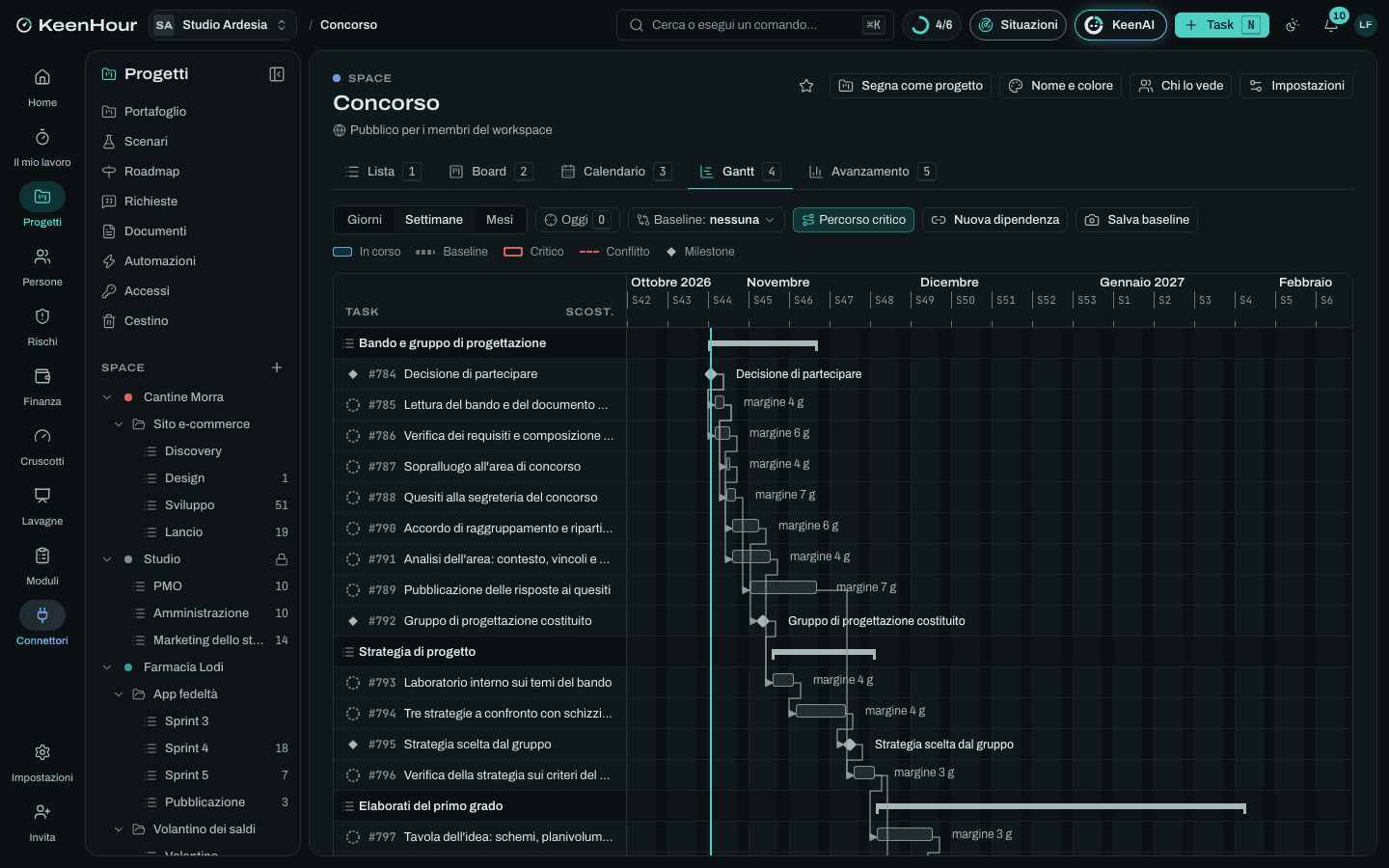Open Cruscotti dashboards
The width and height of the screenshot is (1389, 868).
pyautogui.click(x=42, y=446)
